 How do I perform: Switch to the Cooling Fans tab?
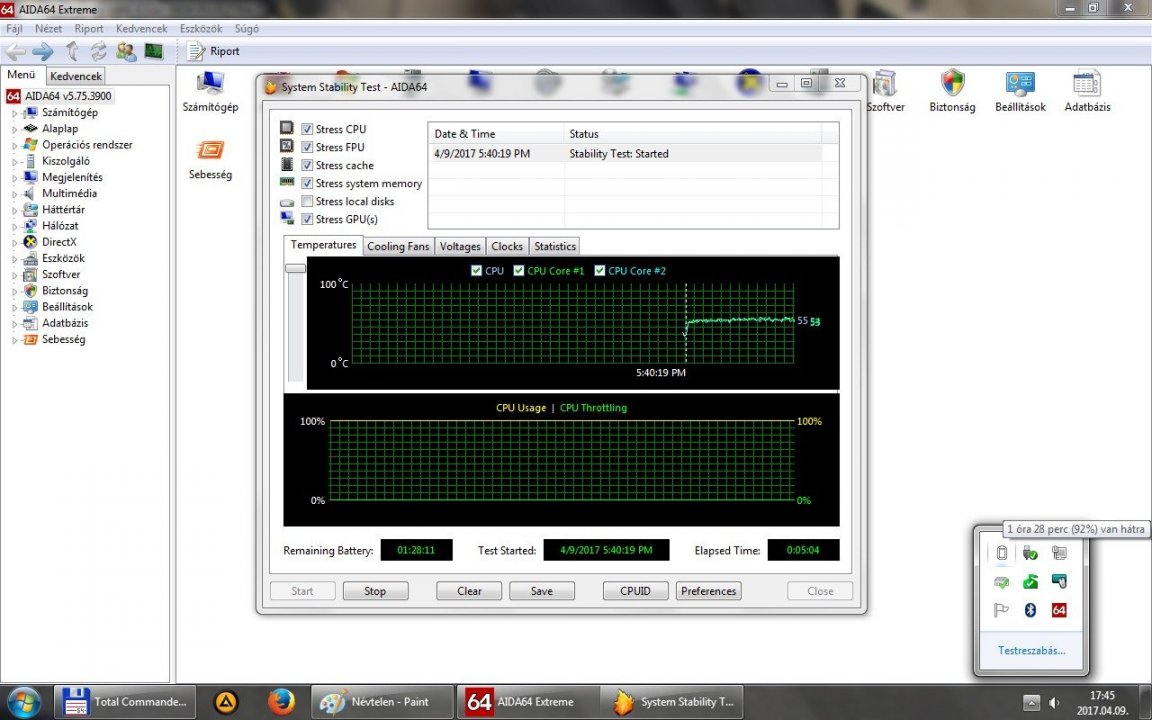click(398, 246)
